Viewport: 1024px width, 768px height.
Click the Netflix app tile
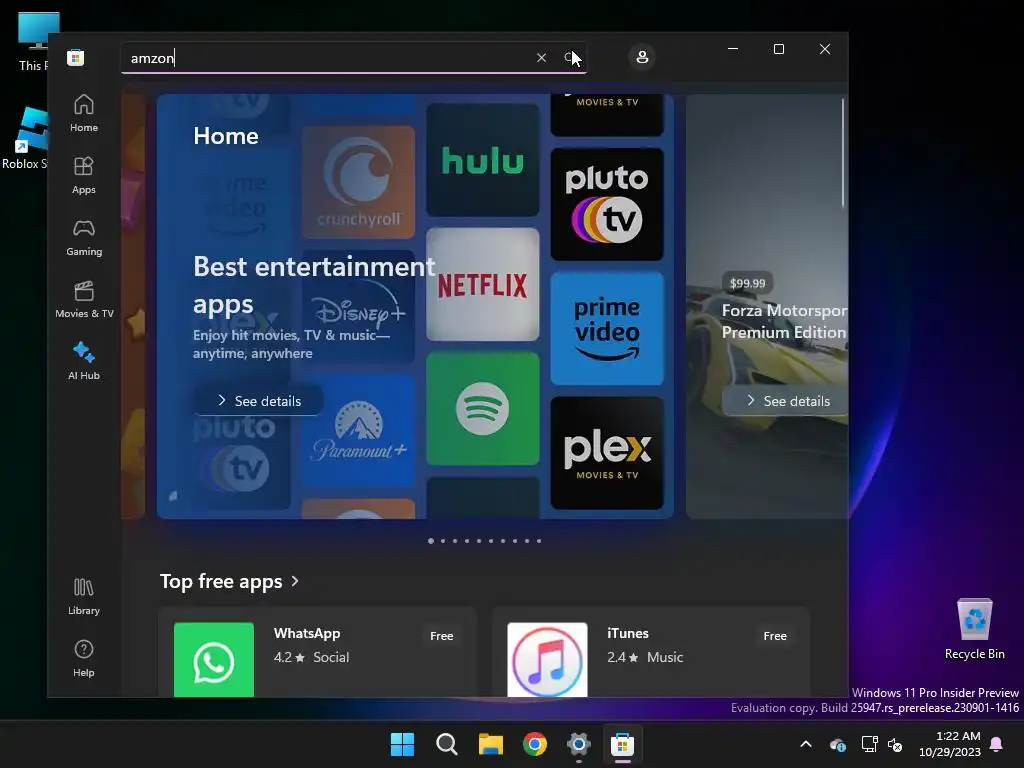click(x=483, y=285)
